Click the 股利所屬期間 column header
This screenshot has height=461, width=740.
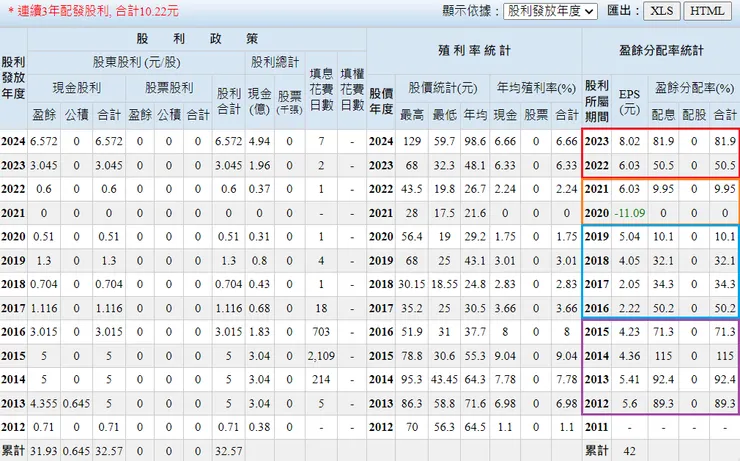point(597,101)
